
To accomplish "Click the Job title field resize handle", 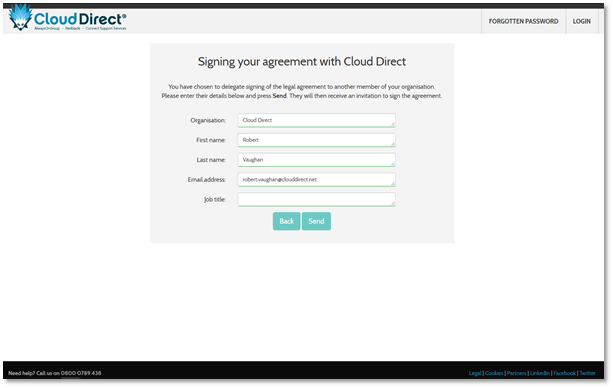I will point(393,203).
